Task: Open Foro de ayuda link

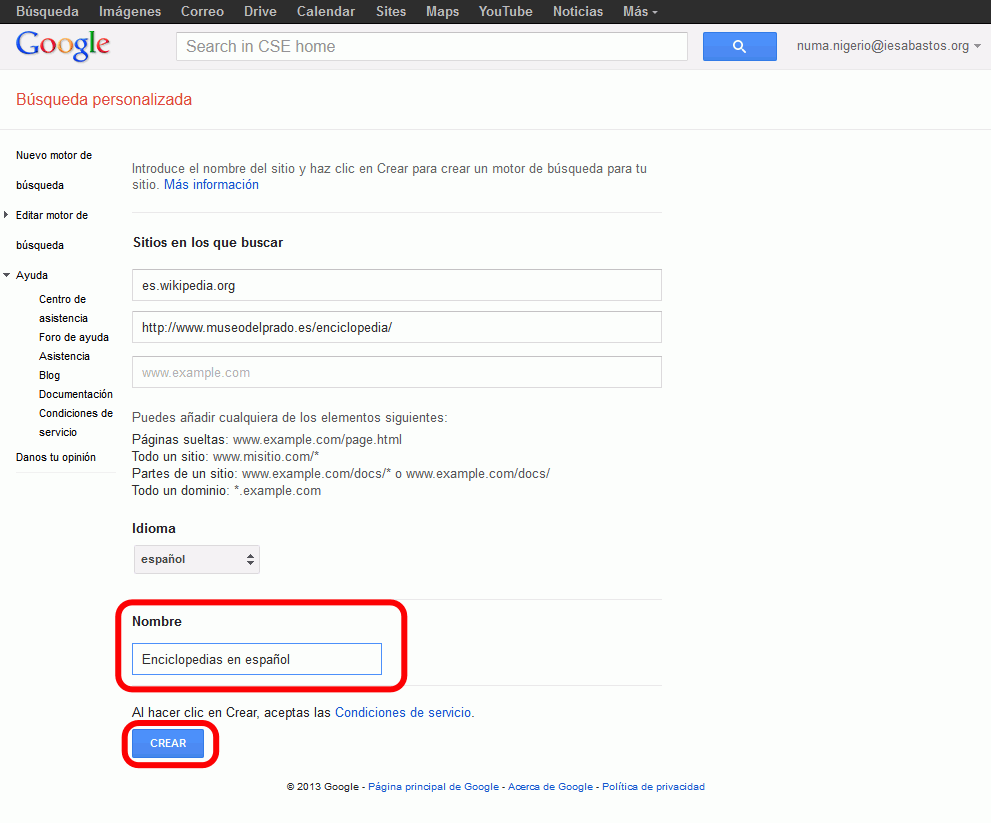Action: (x=74, y=337)
